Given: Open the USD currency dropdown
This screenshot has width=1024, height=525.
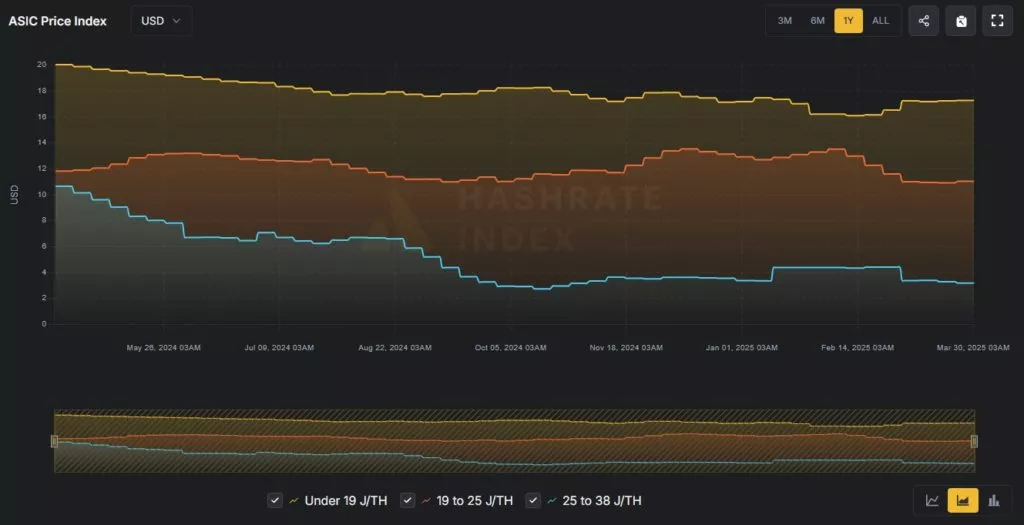Looking at the screenshot, I should 161,21.
